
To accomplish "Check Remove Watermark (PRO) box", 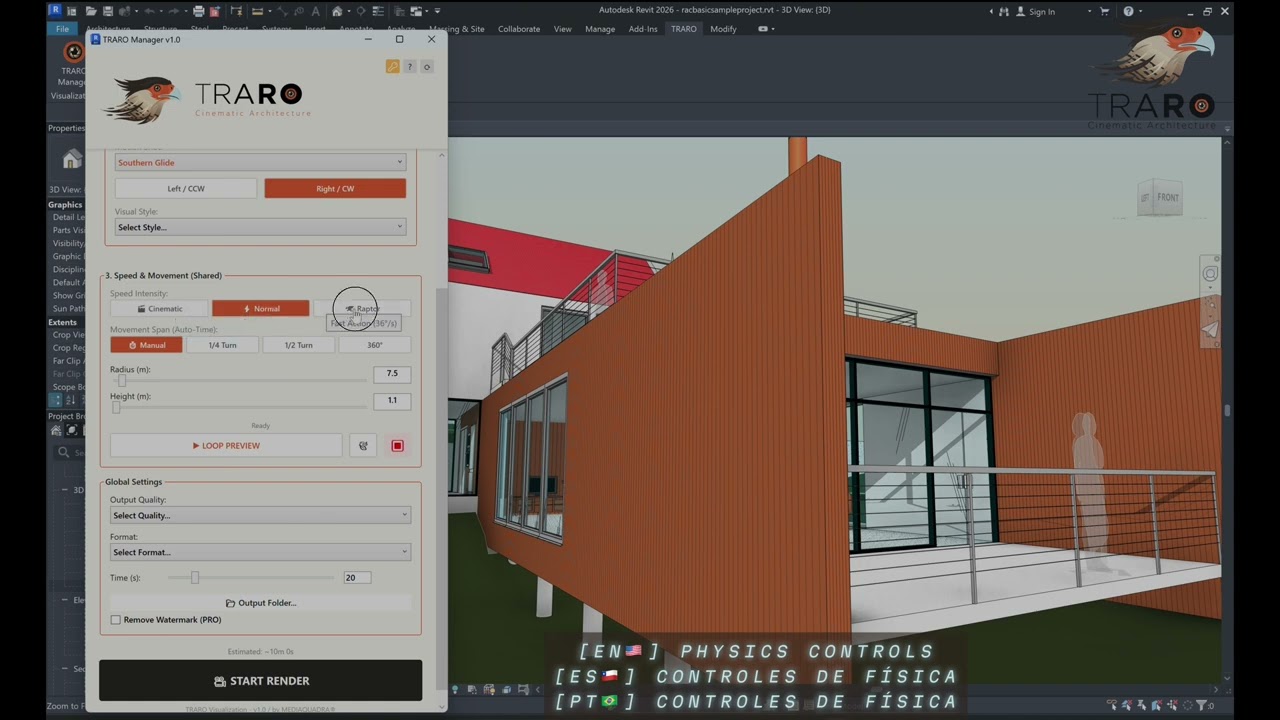I will tap(116, 620).
